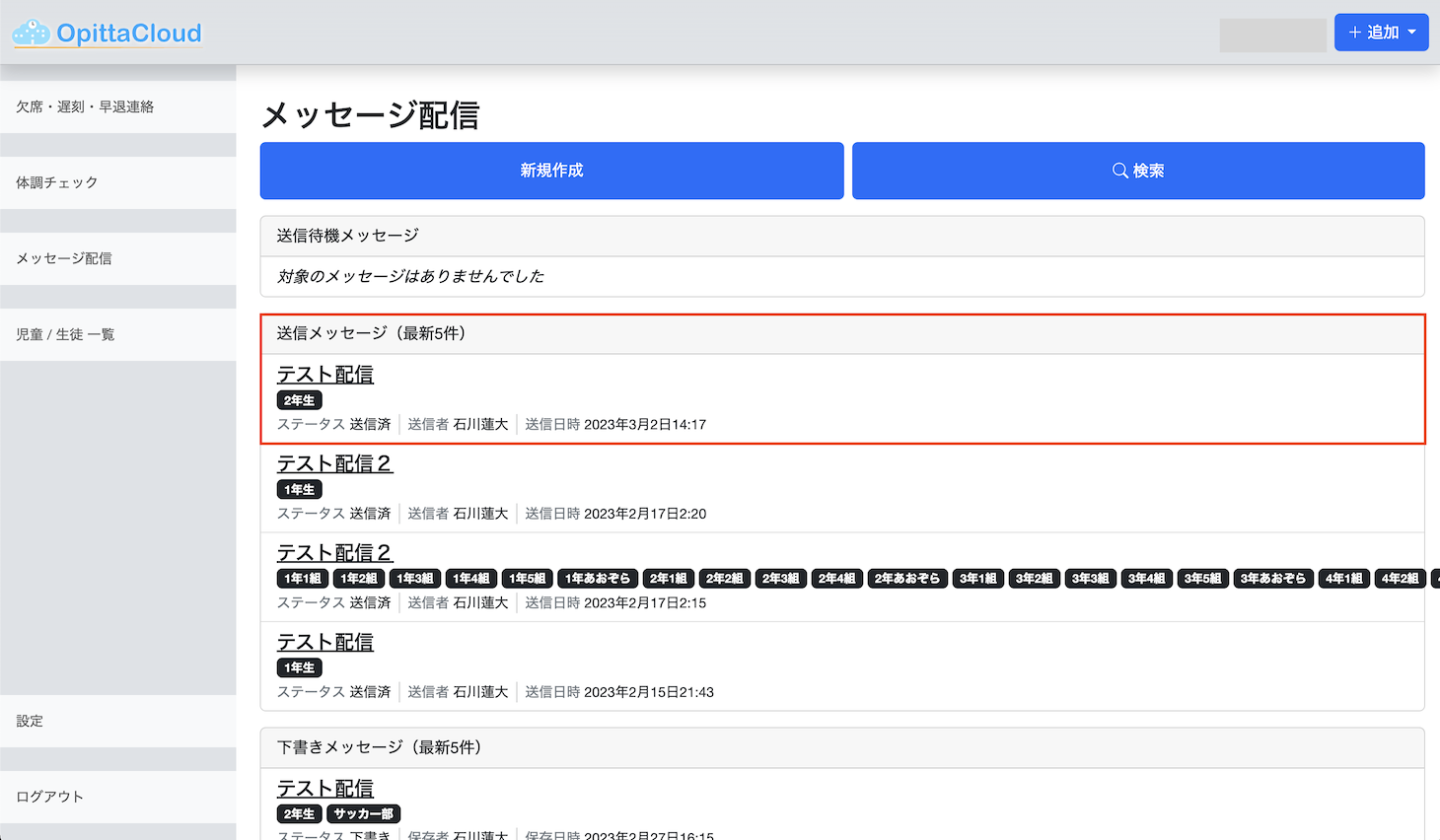This screenshot has height=840, width=1440.
Task: Click the 3年あおぞら class tag
Action: [1273, 579]
